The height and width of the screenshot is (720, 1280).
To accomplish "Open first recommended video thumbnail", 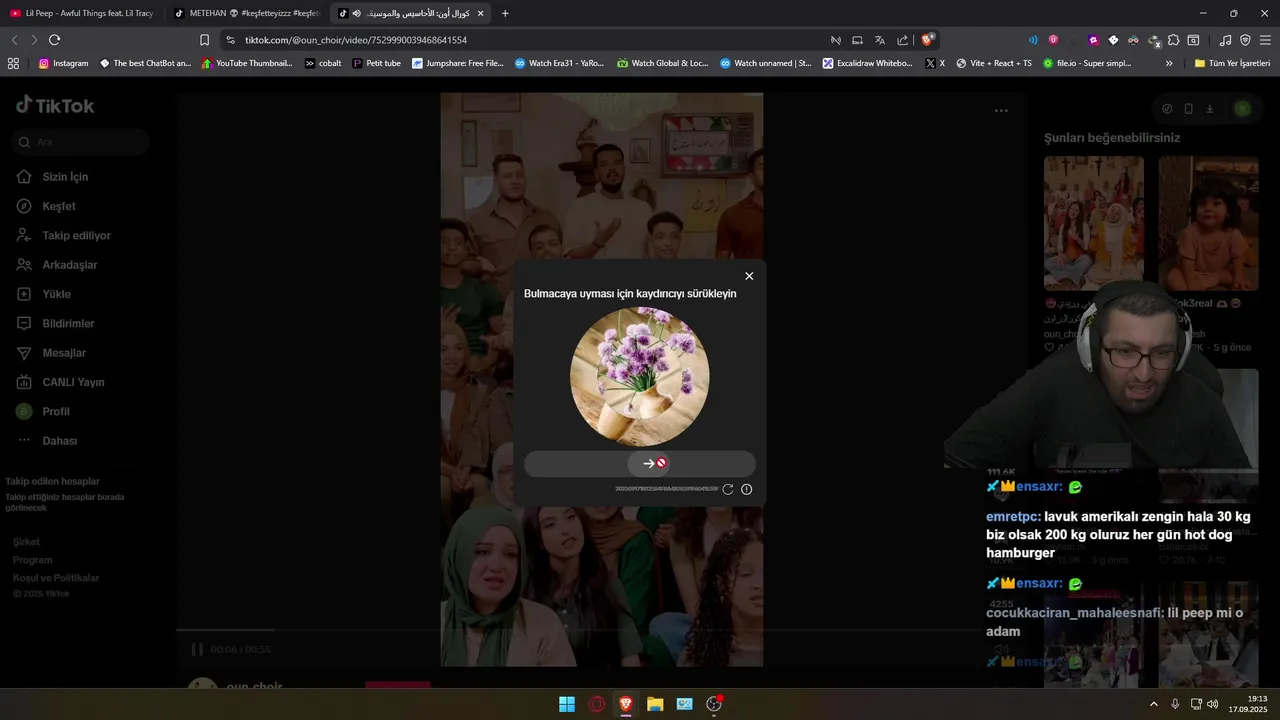I will (1094, 223).
